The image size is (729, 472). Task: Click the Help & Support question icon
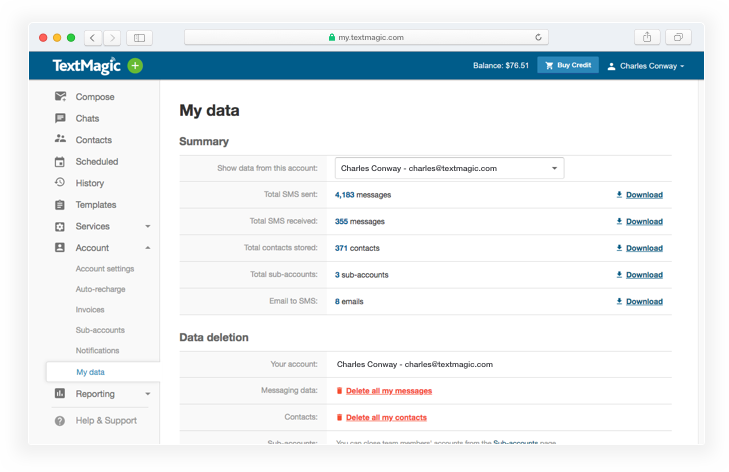click(x=60, y=420)
